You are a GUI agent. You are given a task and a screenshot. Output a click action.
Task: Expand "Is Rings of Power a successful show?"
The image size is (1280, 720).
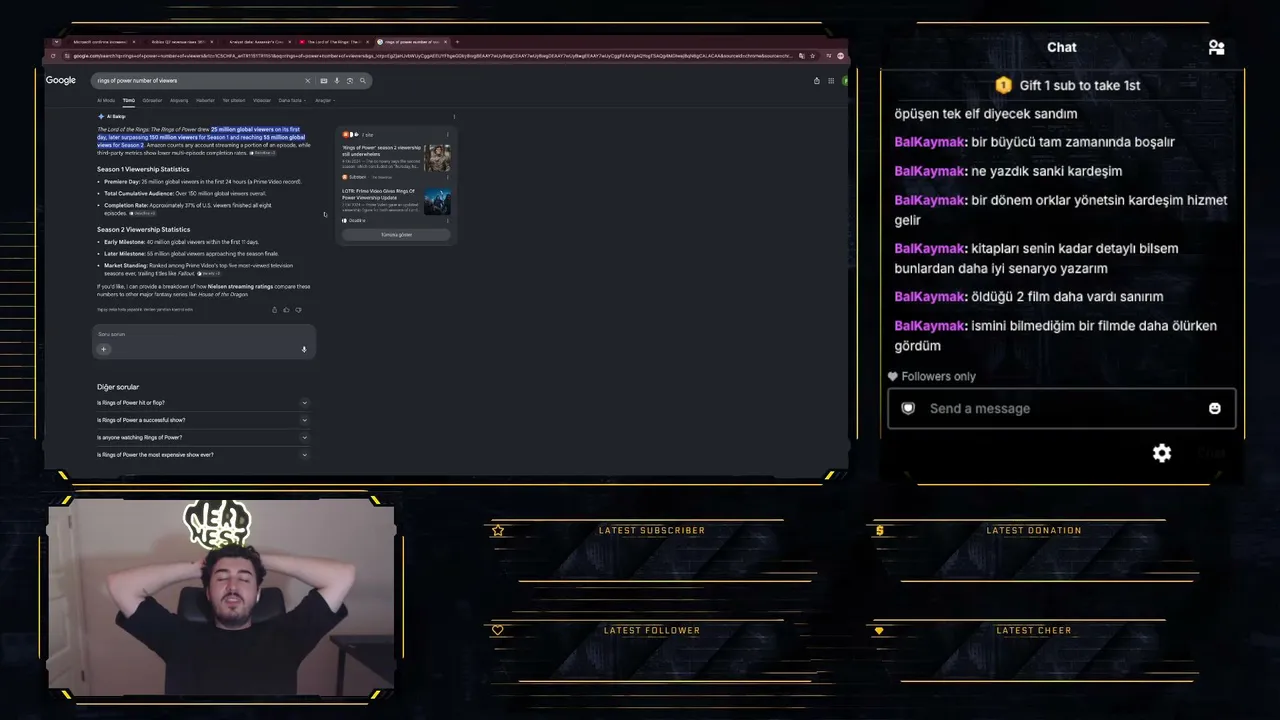coord(203,420)
